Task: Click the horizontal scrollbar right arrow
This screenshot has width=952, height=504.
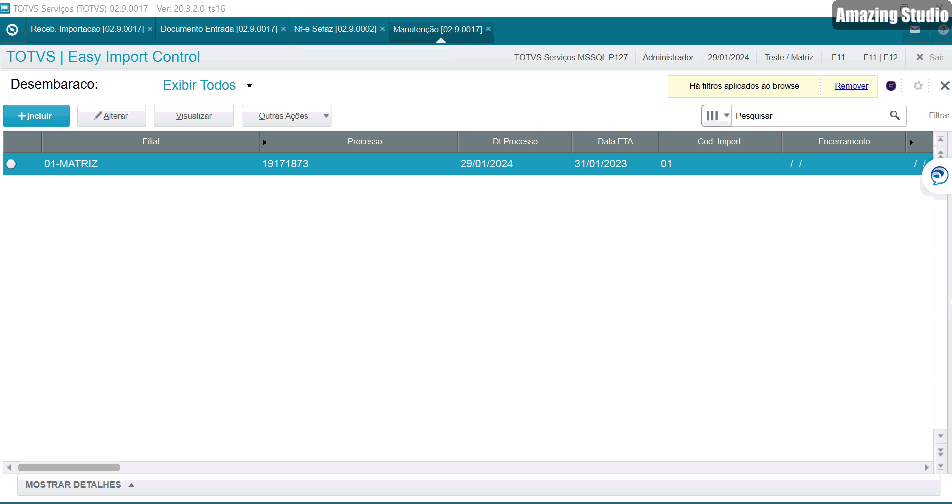Action: click(926, 468)
